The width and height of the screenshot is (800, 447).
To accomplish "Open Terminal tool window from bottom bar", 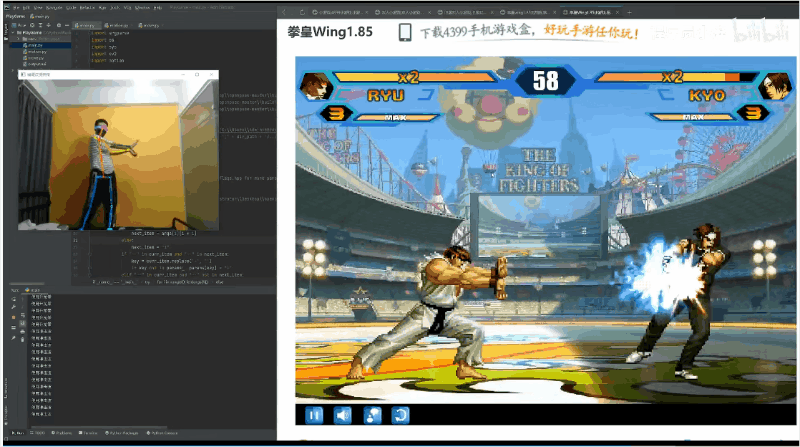I will point(88,433).
